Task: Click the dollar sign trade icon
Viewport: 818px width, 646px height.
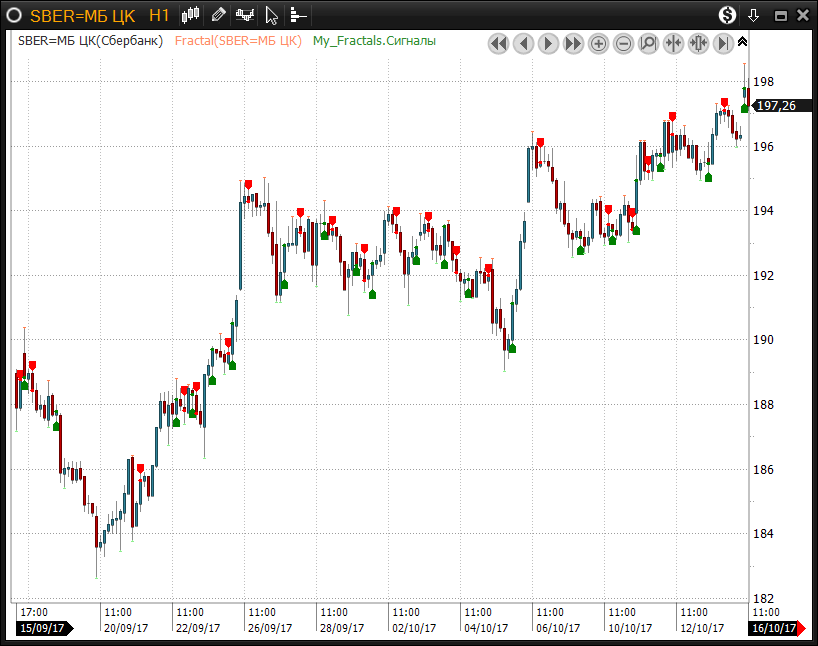Action: tap(728, 15)
